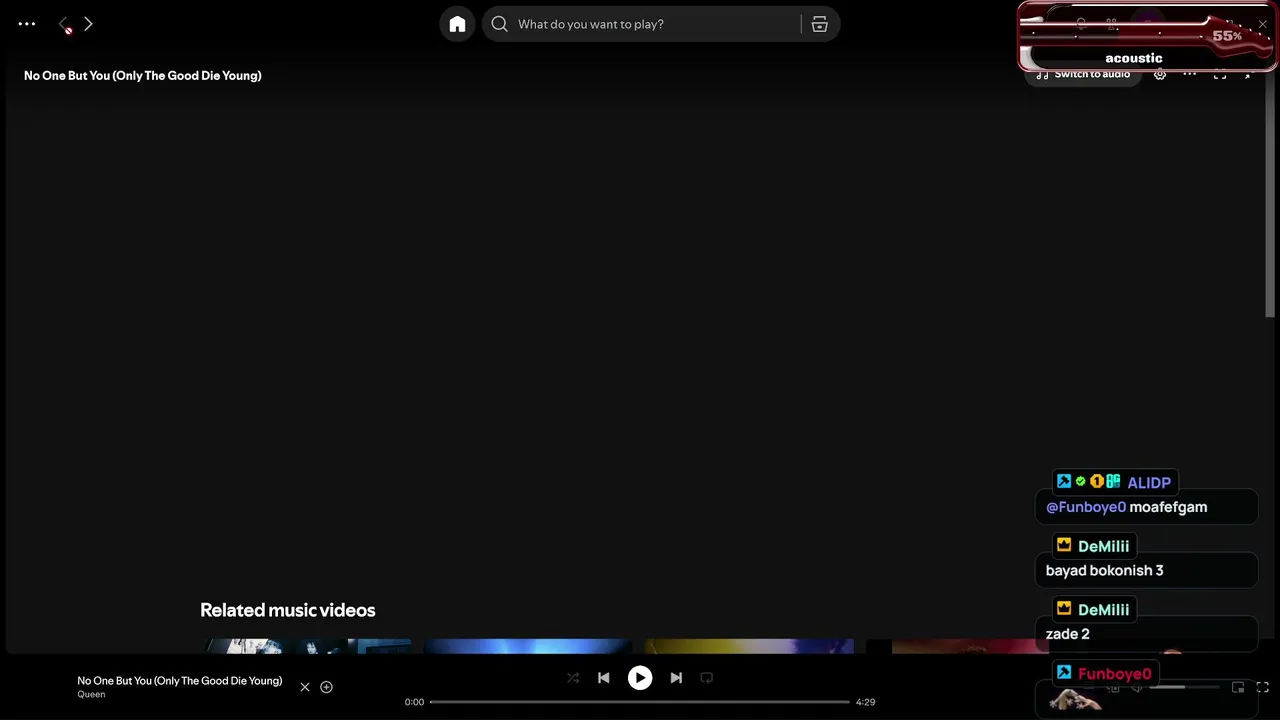Image resolution: width=1280 pixels, height=720 pixels.
Task: Click the Funboye0 chat username
Action: [1115, 674]
